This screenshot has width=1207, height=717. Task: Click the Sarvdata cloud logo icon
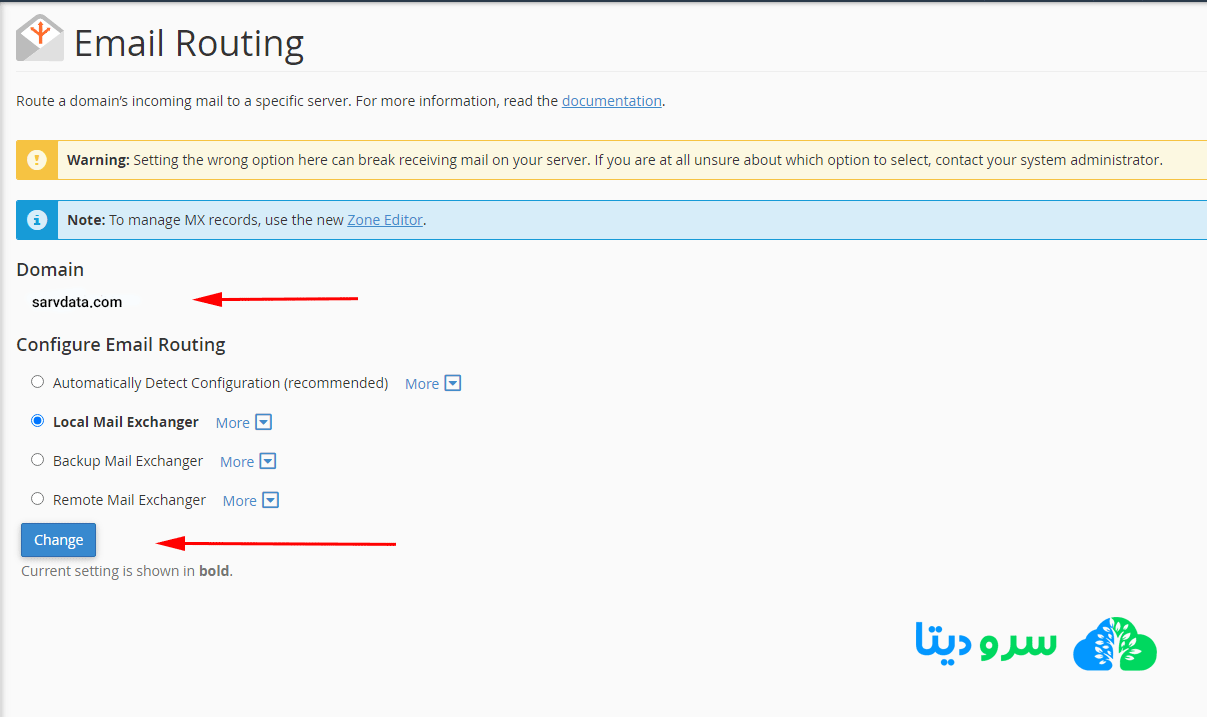coord(1114,643)
